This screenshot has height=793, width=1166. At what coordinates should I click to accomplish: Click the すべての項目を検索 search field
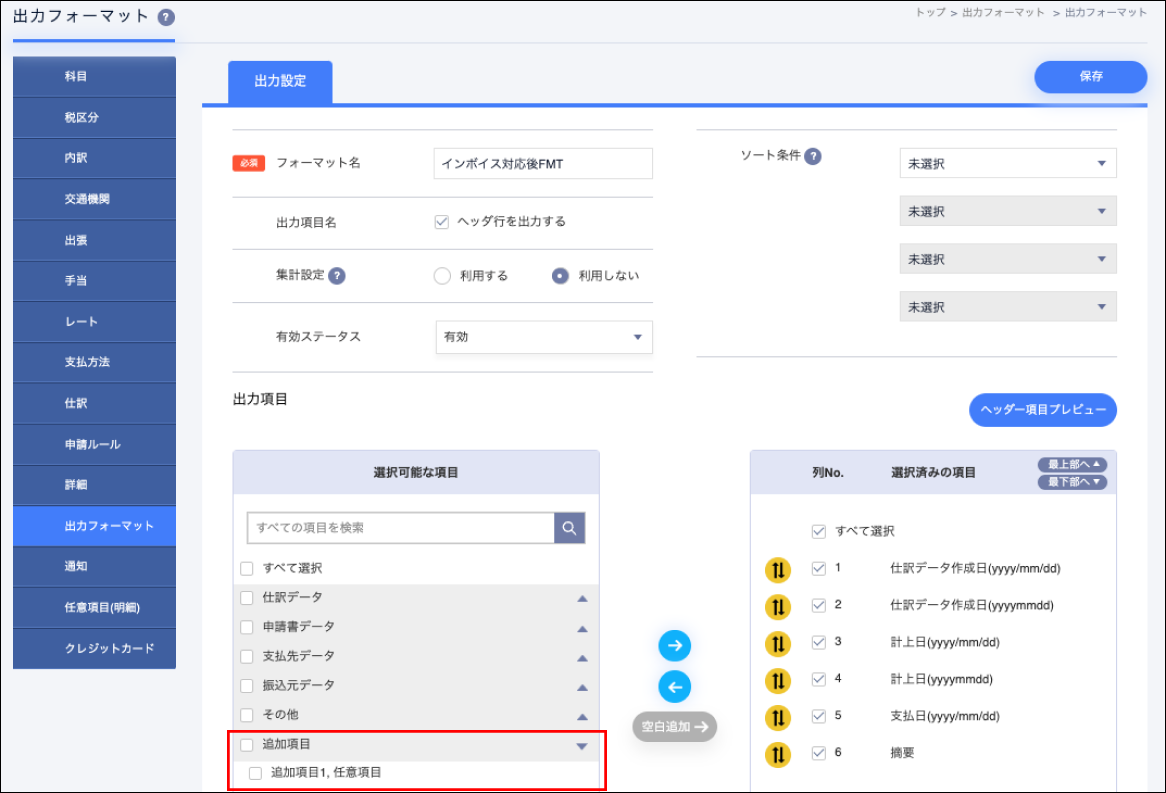400,528
